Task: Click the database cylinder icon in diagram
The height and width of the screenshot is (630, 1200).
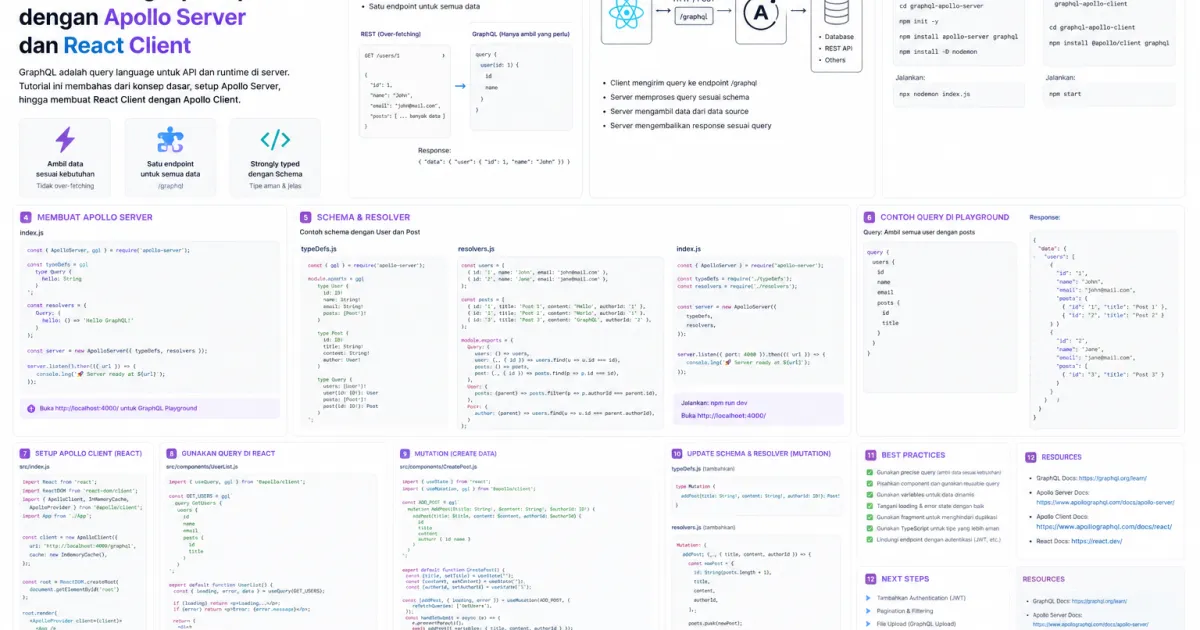Action: [835, 12]
